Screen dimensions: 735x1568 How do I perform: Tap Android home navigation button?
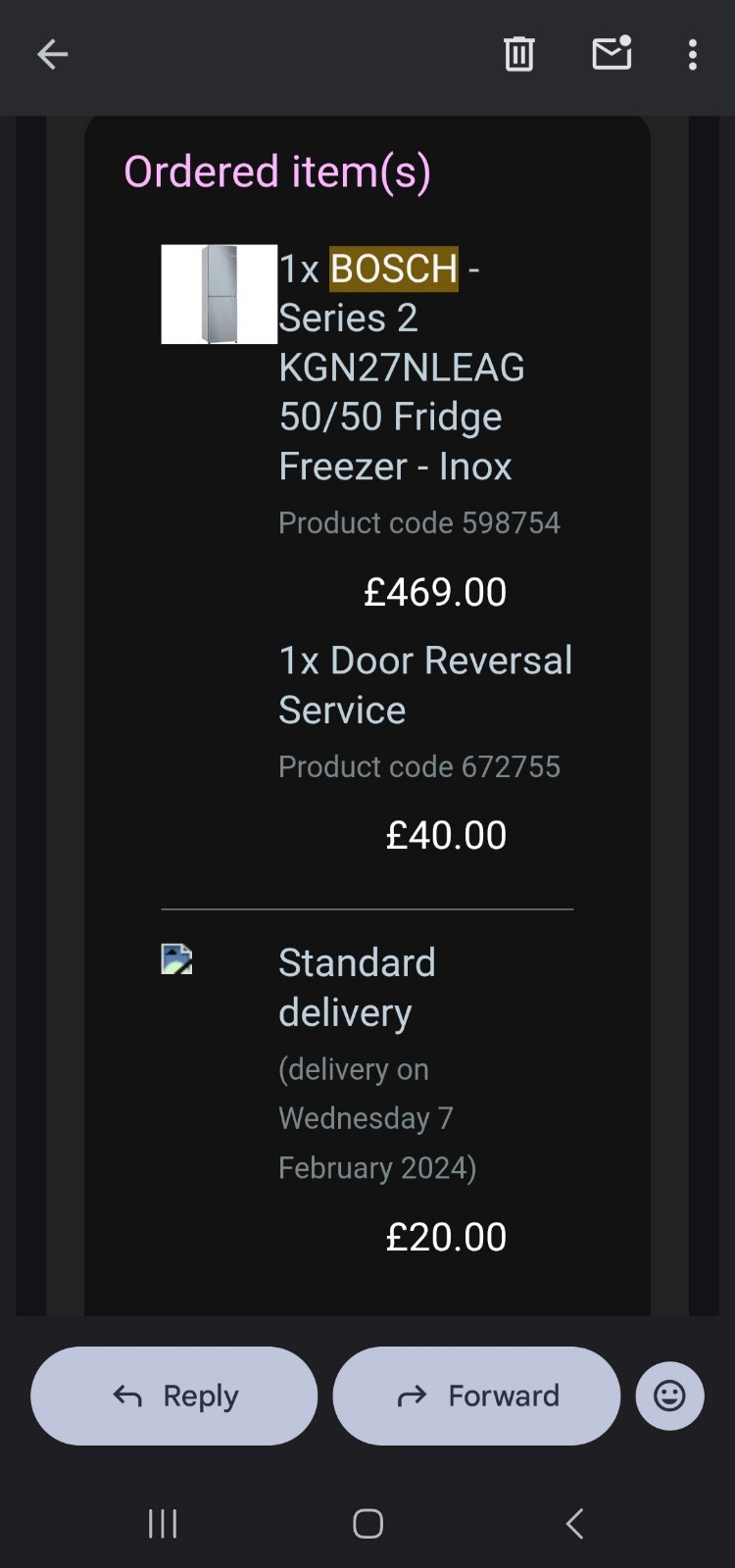point(367,1523)
